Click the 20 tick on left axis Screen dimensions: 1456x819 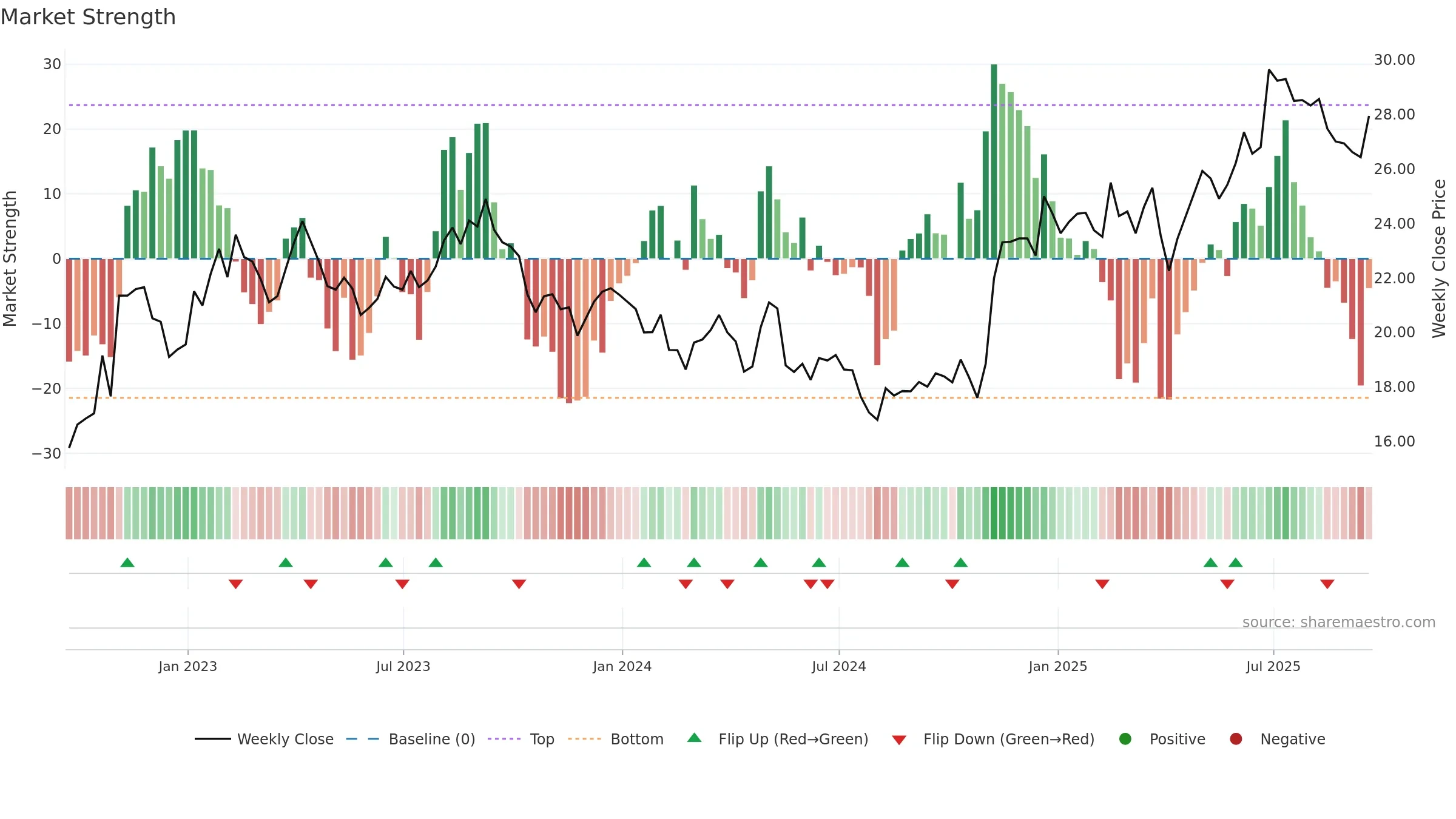tap(52, 129)
